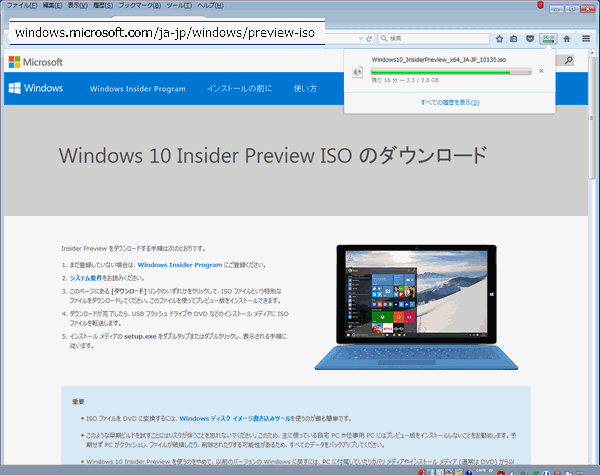Open the 編集(E) menu
Image resolution: width=600 pixels, height=475 pixels.
(x=52, y=5)
